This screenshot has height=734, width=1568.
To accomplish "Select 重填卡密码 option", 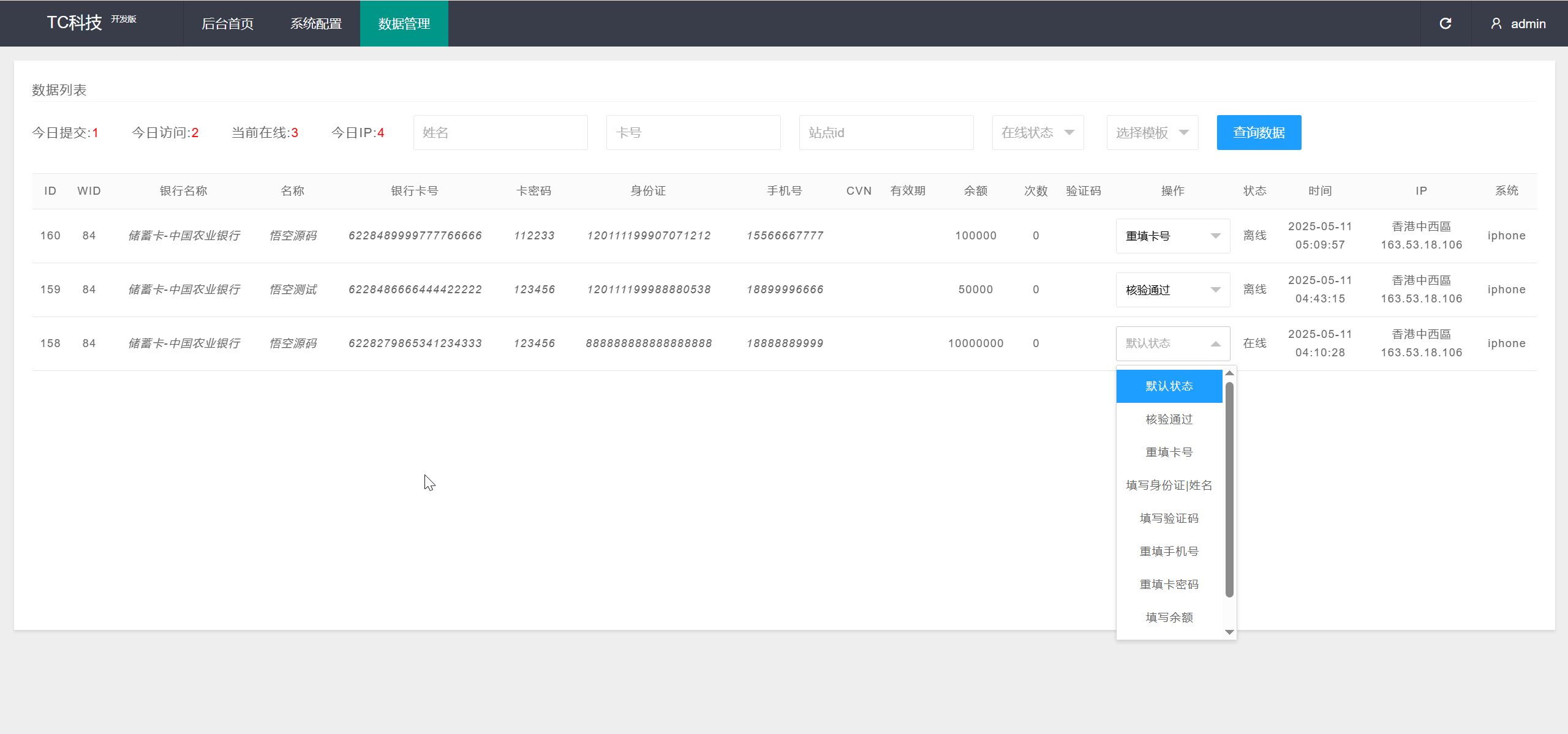I will point(1169,585).
